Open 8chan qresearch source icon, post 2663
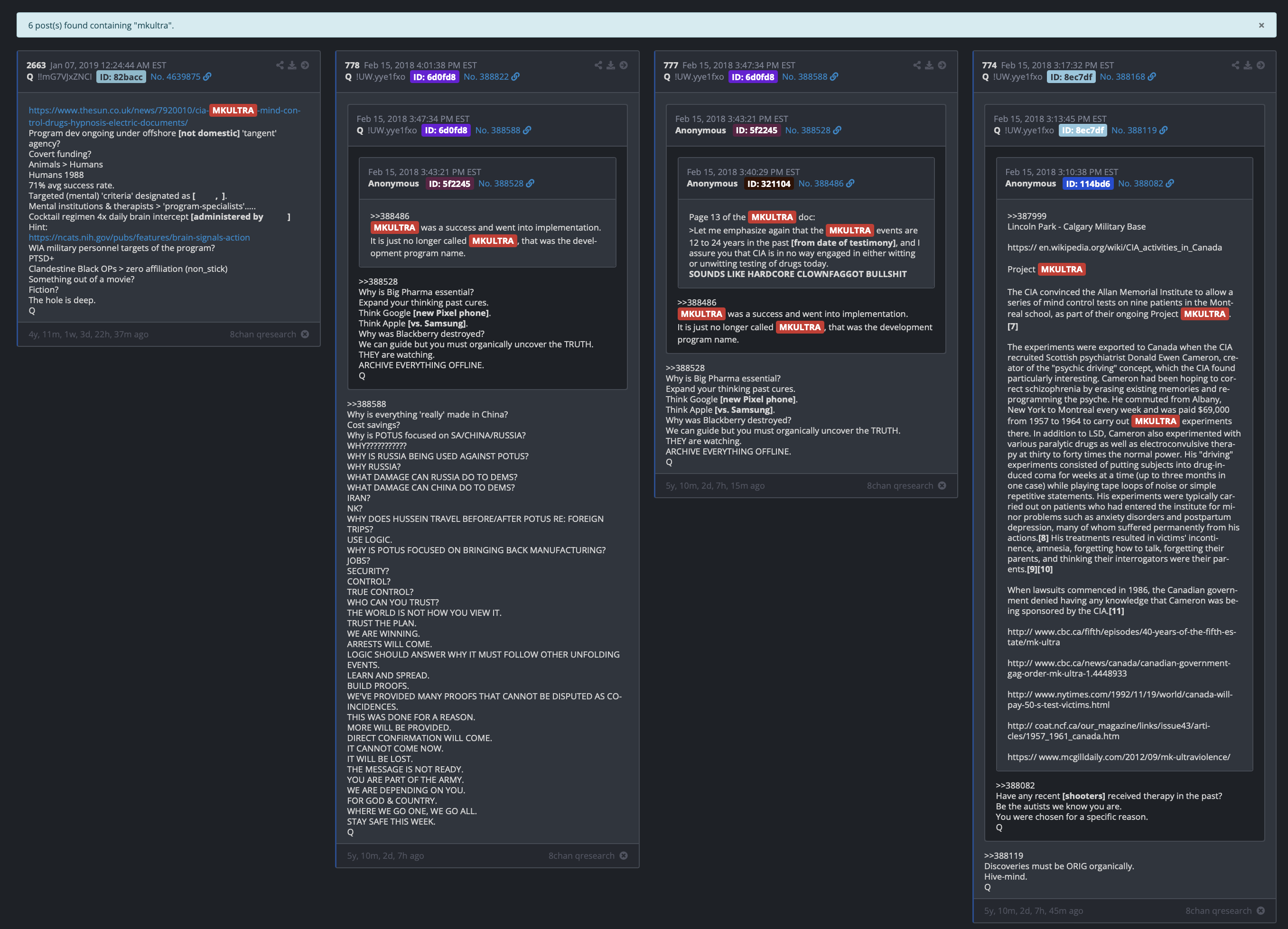This screenshot has height=929, width=1288. (305, 334)
